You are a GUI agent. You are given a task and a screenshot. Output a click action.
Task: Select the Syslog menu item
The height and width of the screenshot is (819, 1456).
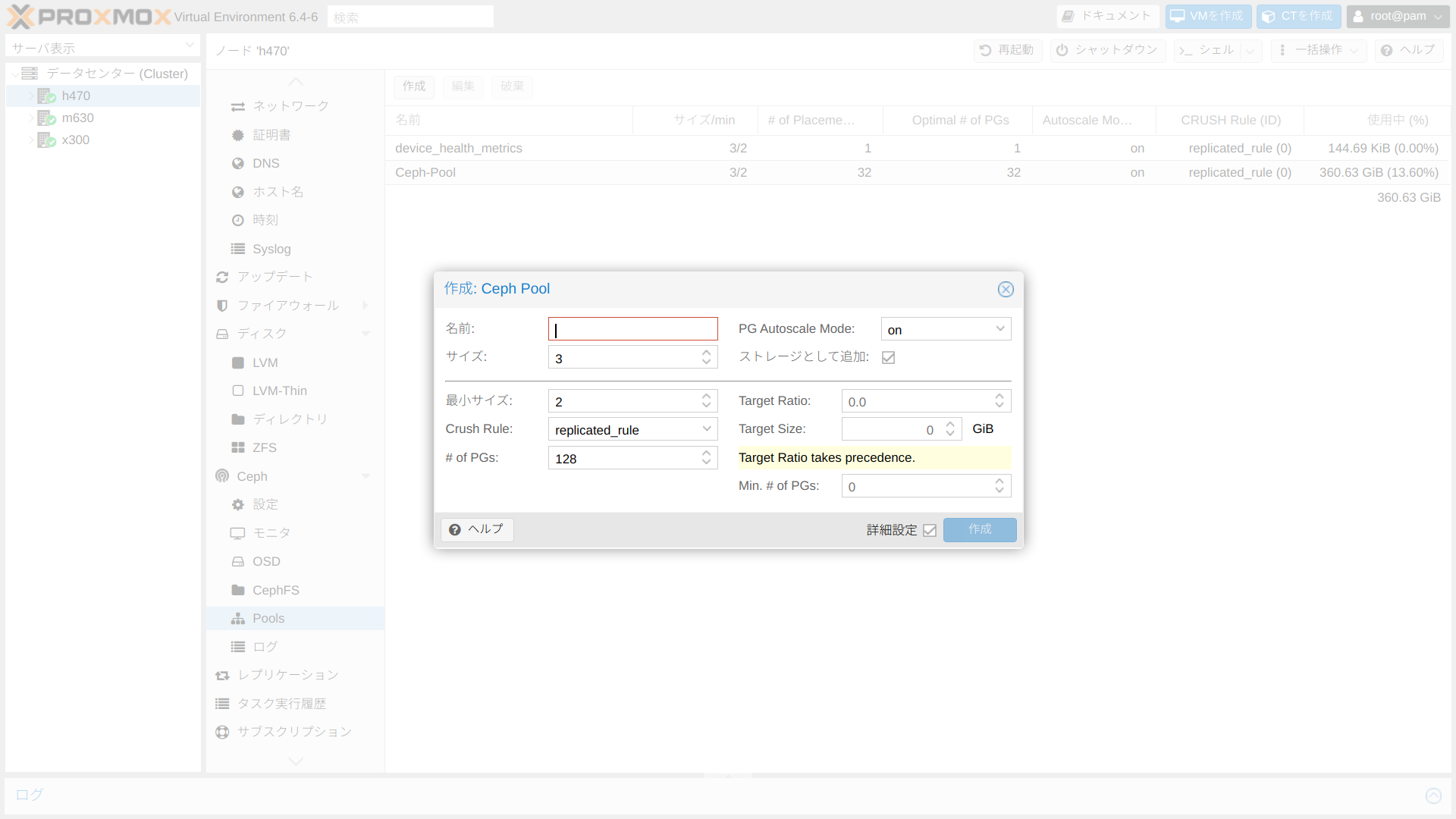point(271,249)
